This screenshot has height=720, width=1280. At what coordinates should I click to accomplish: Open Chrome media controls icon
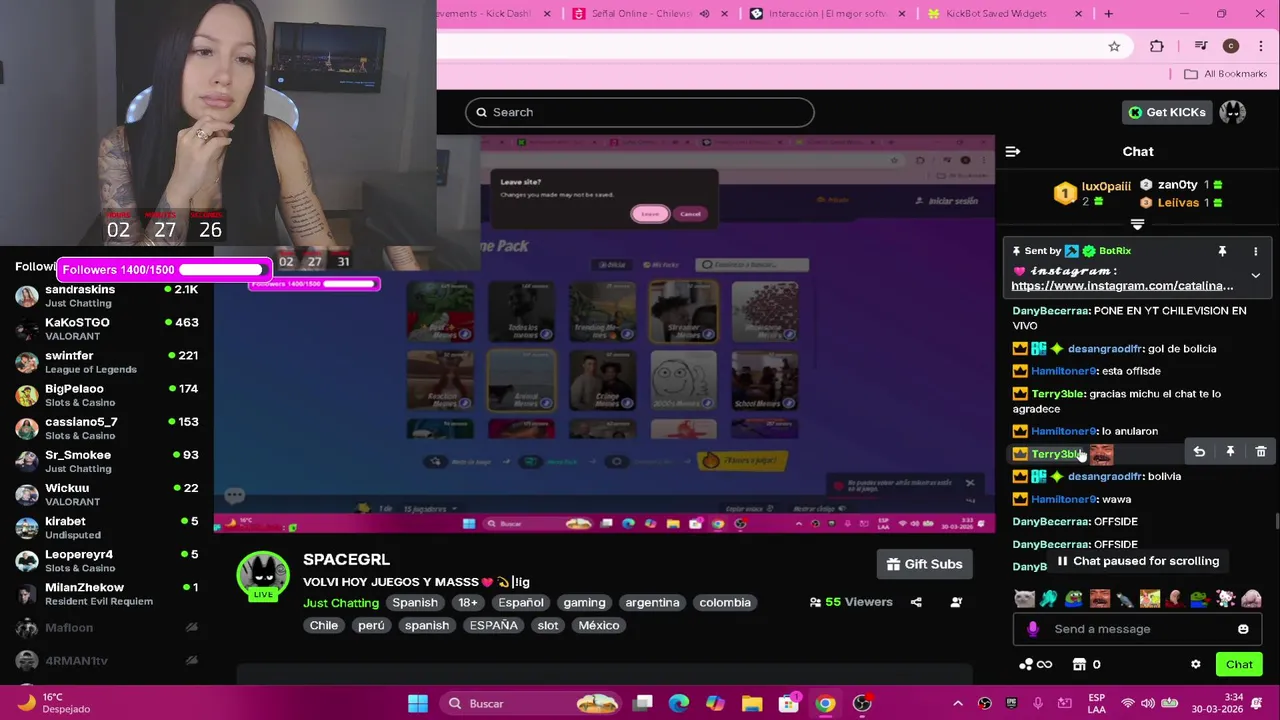(1201, 46)
